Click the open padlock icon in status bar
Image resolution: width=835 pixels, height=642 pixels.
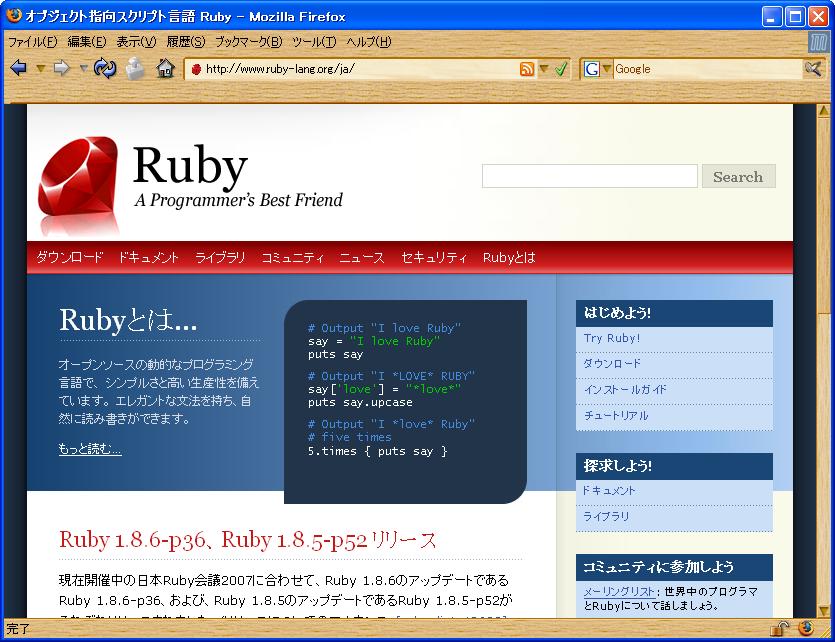pos(779,629)
